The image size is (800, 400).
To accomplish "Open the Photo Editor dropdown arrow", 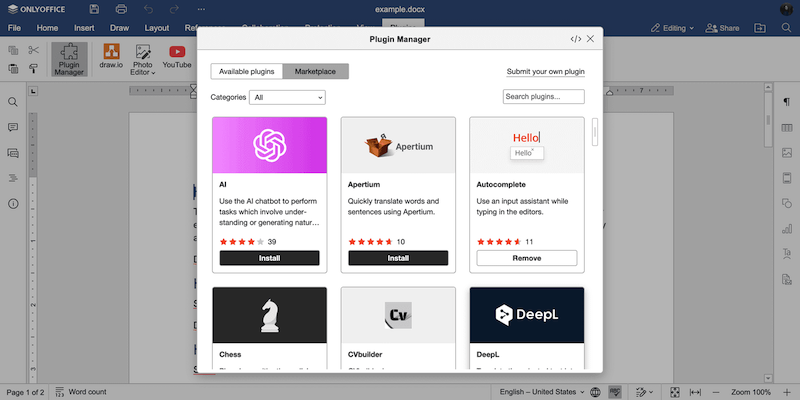I will 153,73.
